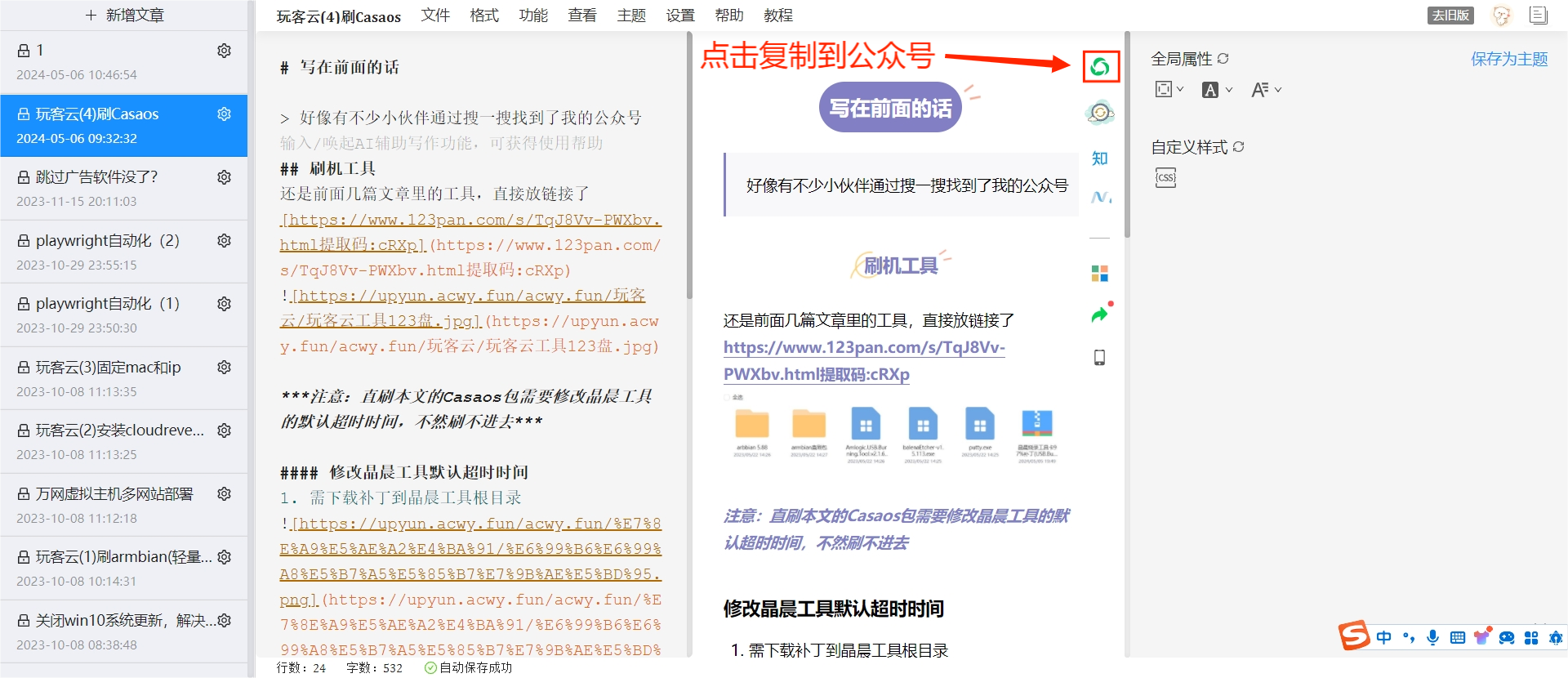1568x678 pixels.
Task: Open gear for 玩客云(1)刷armbian article
Action: click(224, 557)
